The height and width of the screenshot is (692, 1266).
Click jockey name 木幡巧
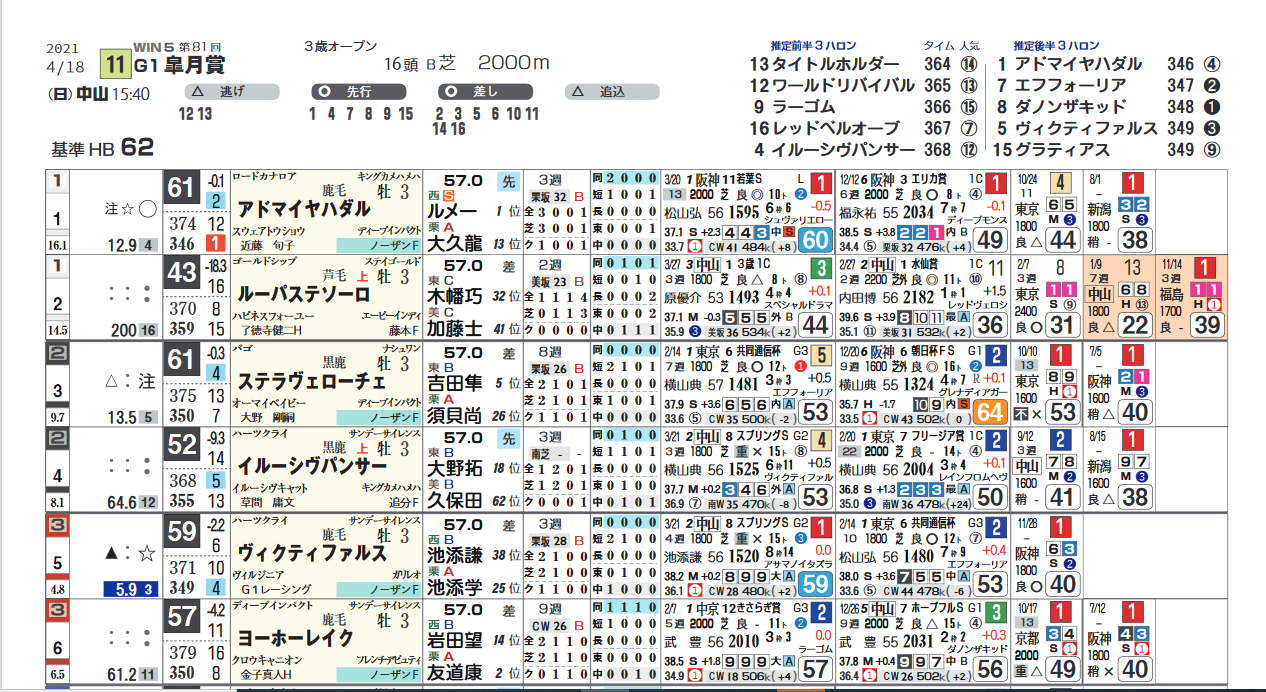pyautogui.click(x=454, y=297)
